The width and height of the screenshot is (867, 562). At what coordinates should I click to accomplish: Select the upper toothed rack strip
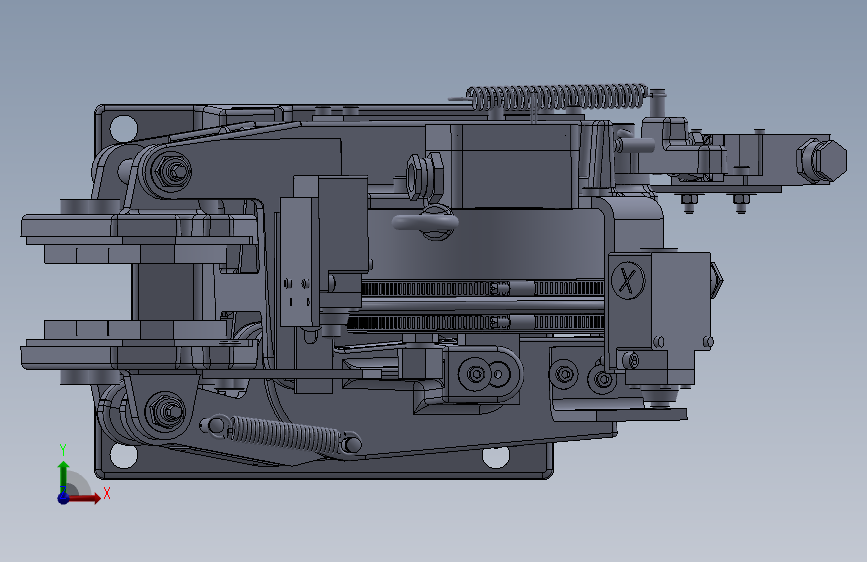point(482,288)
